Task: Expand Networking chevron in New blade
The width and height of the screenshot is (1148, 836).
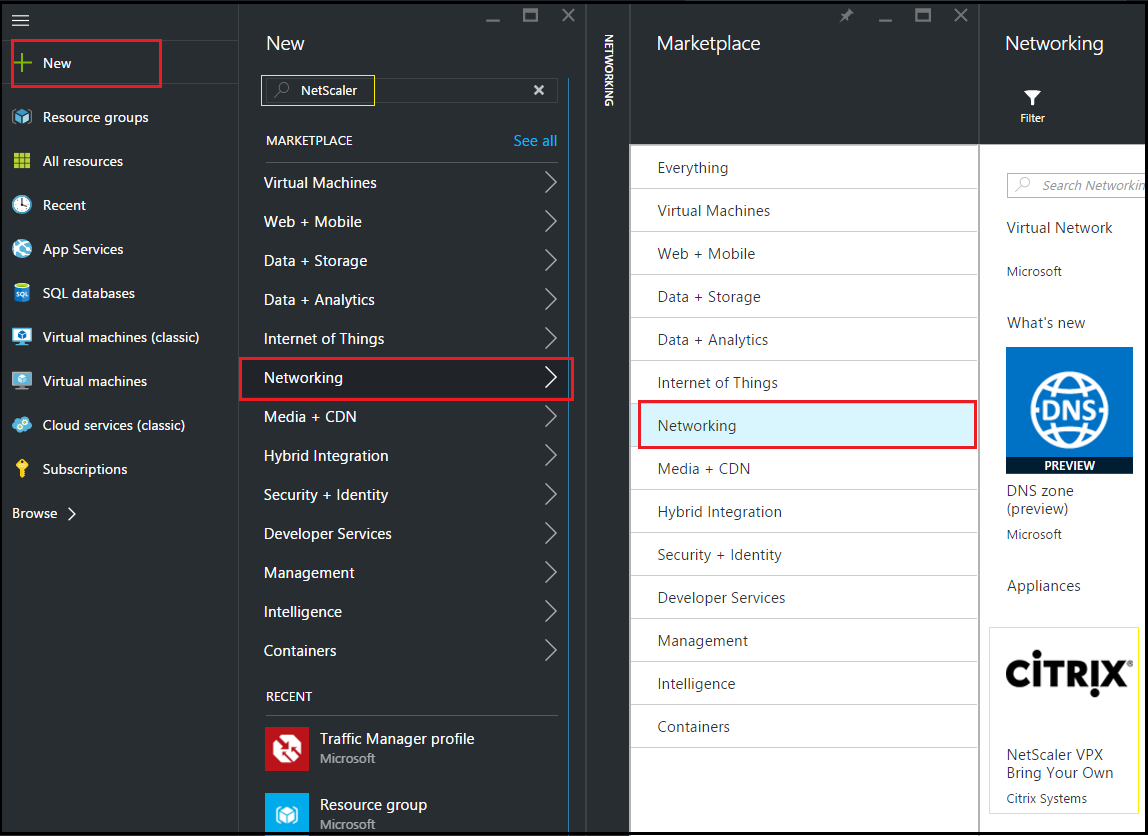Action: point(551,378)
